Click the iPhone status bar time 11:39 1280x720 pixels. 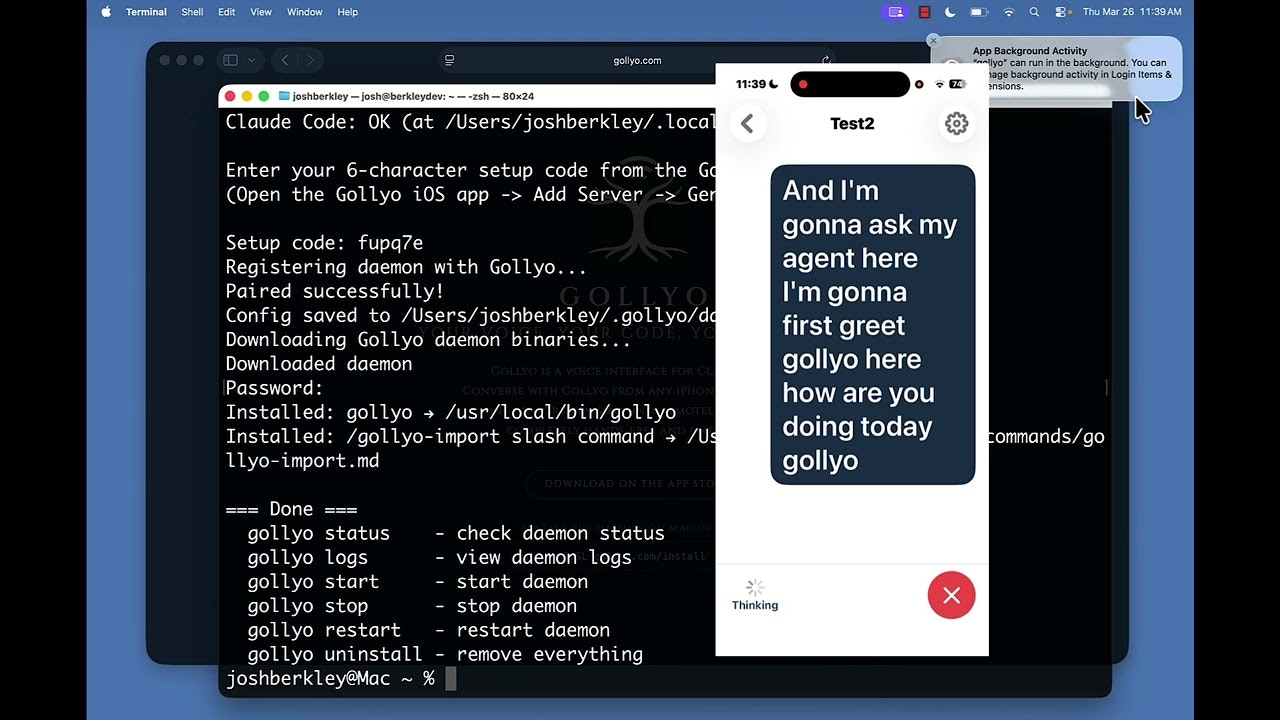750,84
